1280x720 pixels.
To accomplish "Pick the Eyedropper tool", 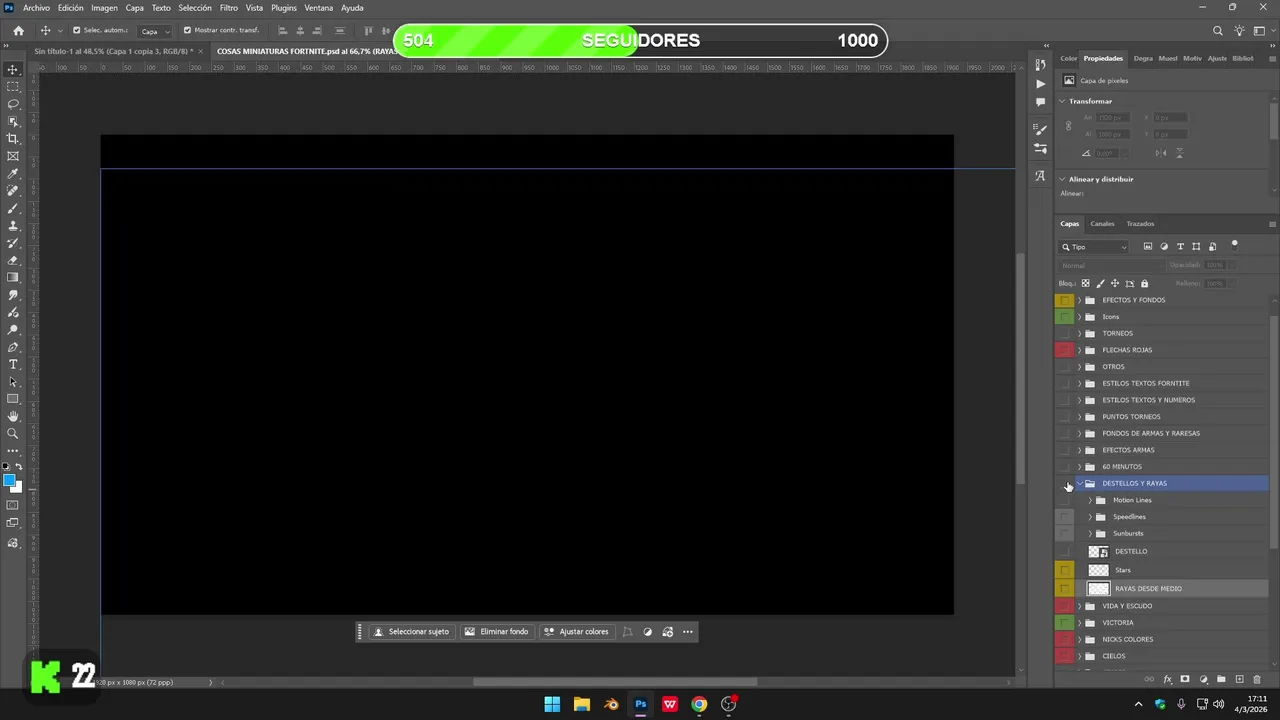I will pos(13,174).
